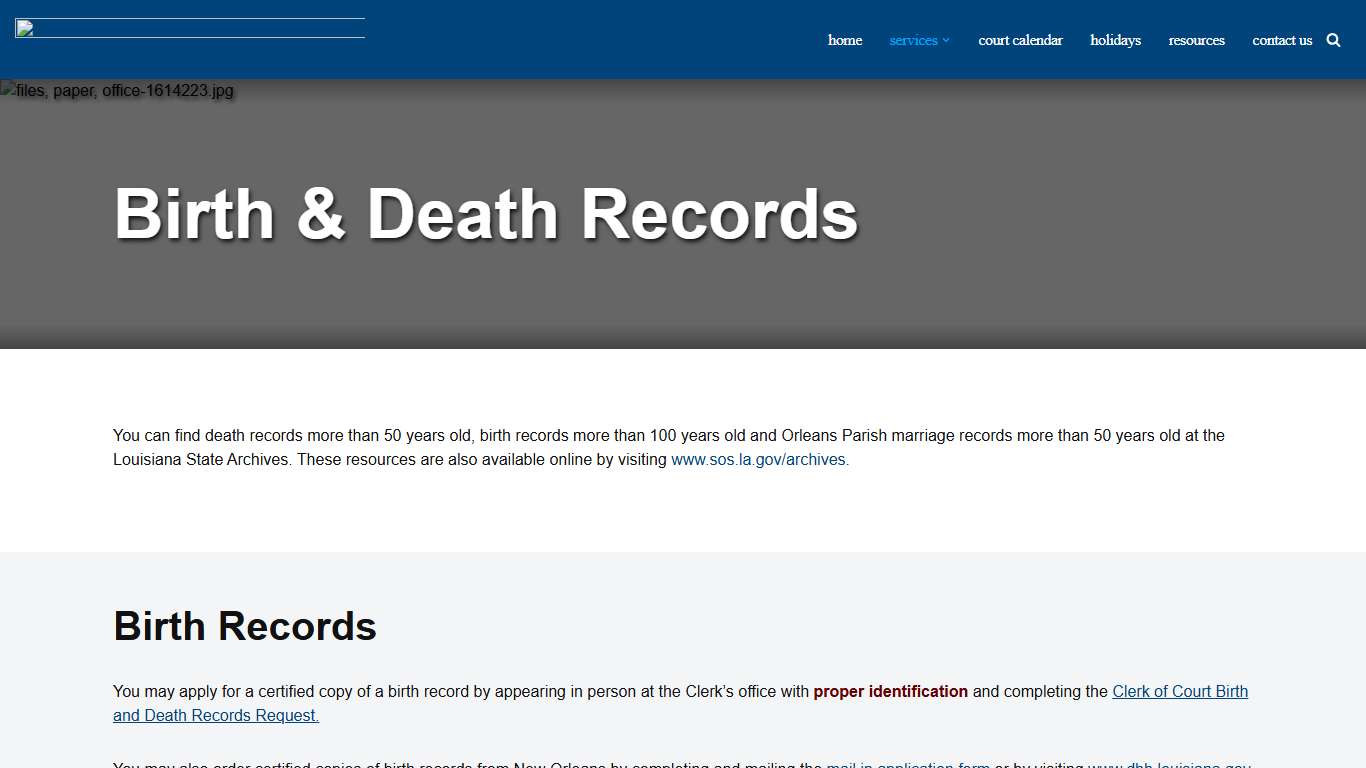Open the resources navigation item
The height and width of the screenshot is (768, 1366).
[1196, 40]
